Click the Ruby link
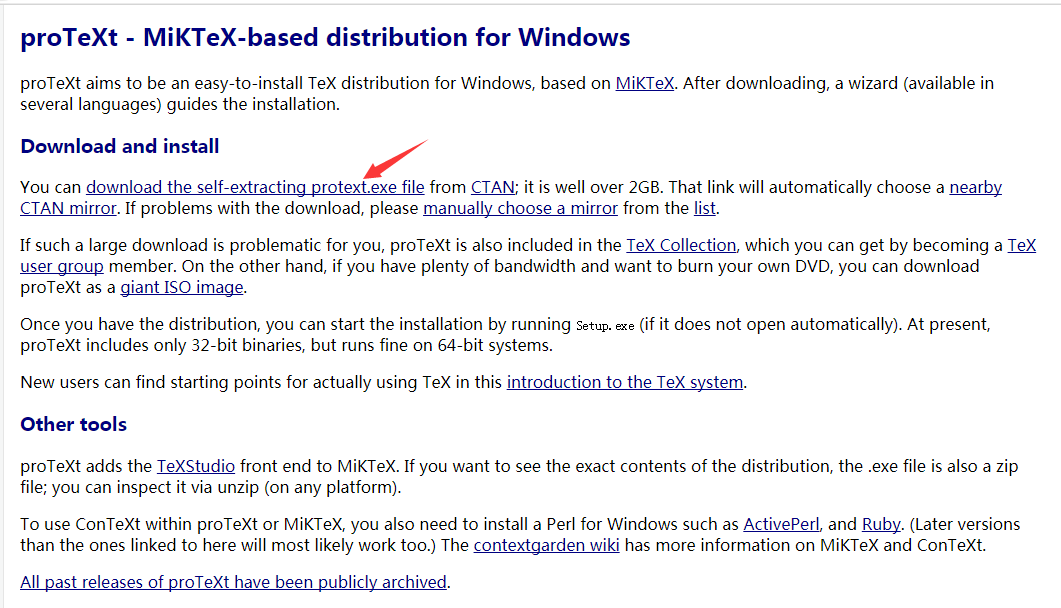This screenshot has height=608, width=1061. click(881, 523)
